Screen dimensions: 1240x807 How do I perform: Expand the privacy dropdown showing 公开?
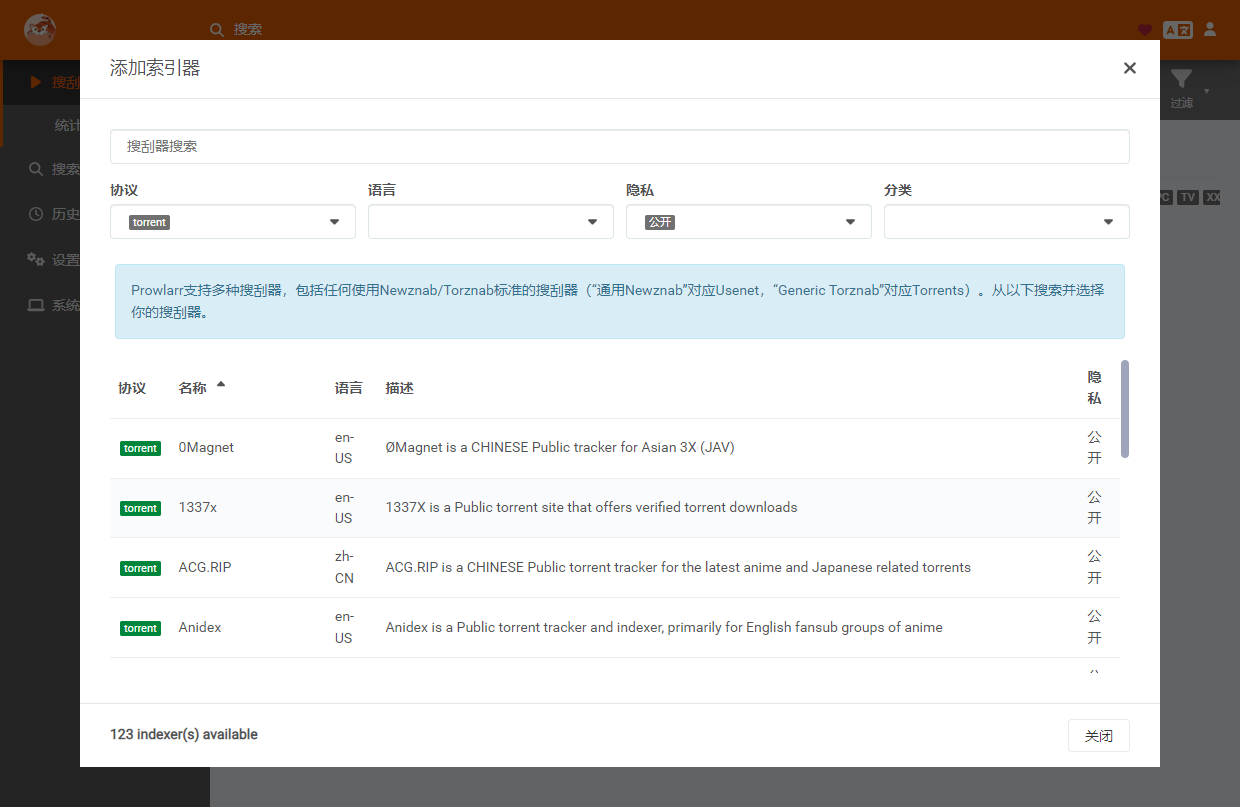(749, 222)
